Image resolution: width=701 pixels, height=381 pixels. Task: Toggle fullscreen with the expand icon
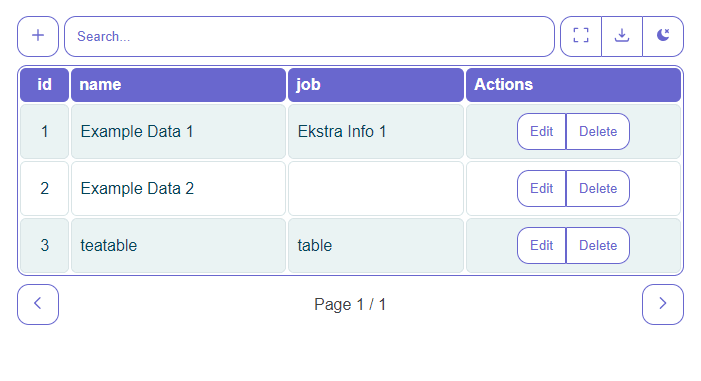[x=581, y=36]
